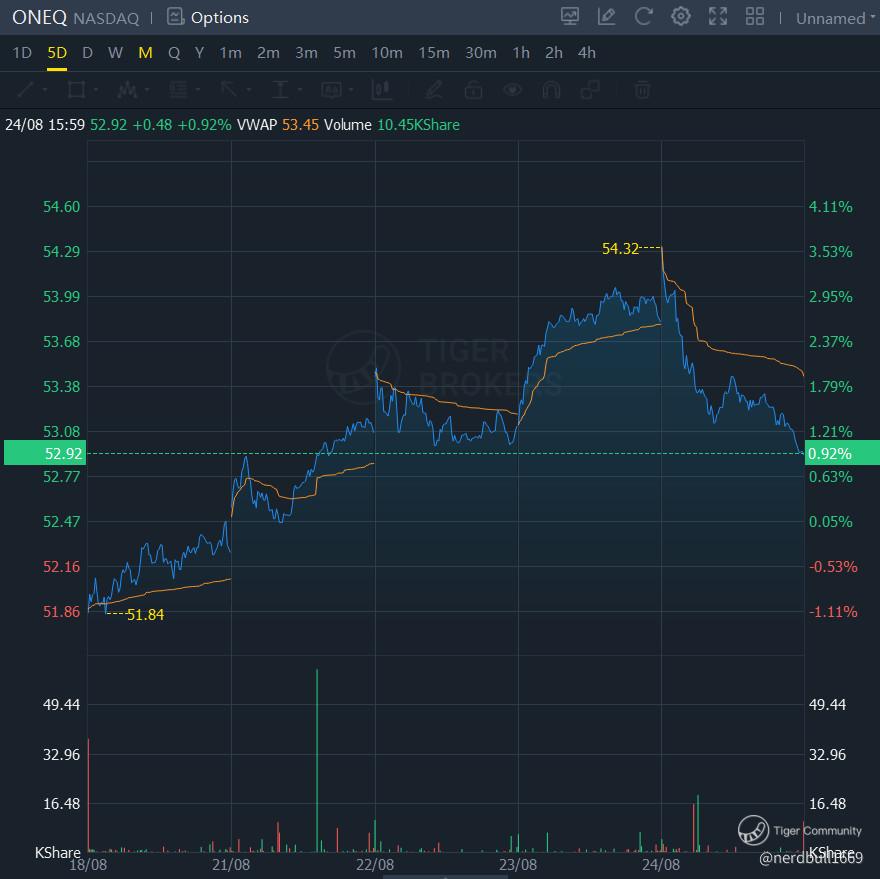The height and width of the screenshot is (879, 880).
Task: Click the Tiger Community logo icon
Action: [x=753, y=830]
